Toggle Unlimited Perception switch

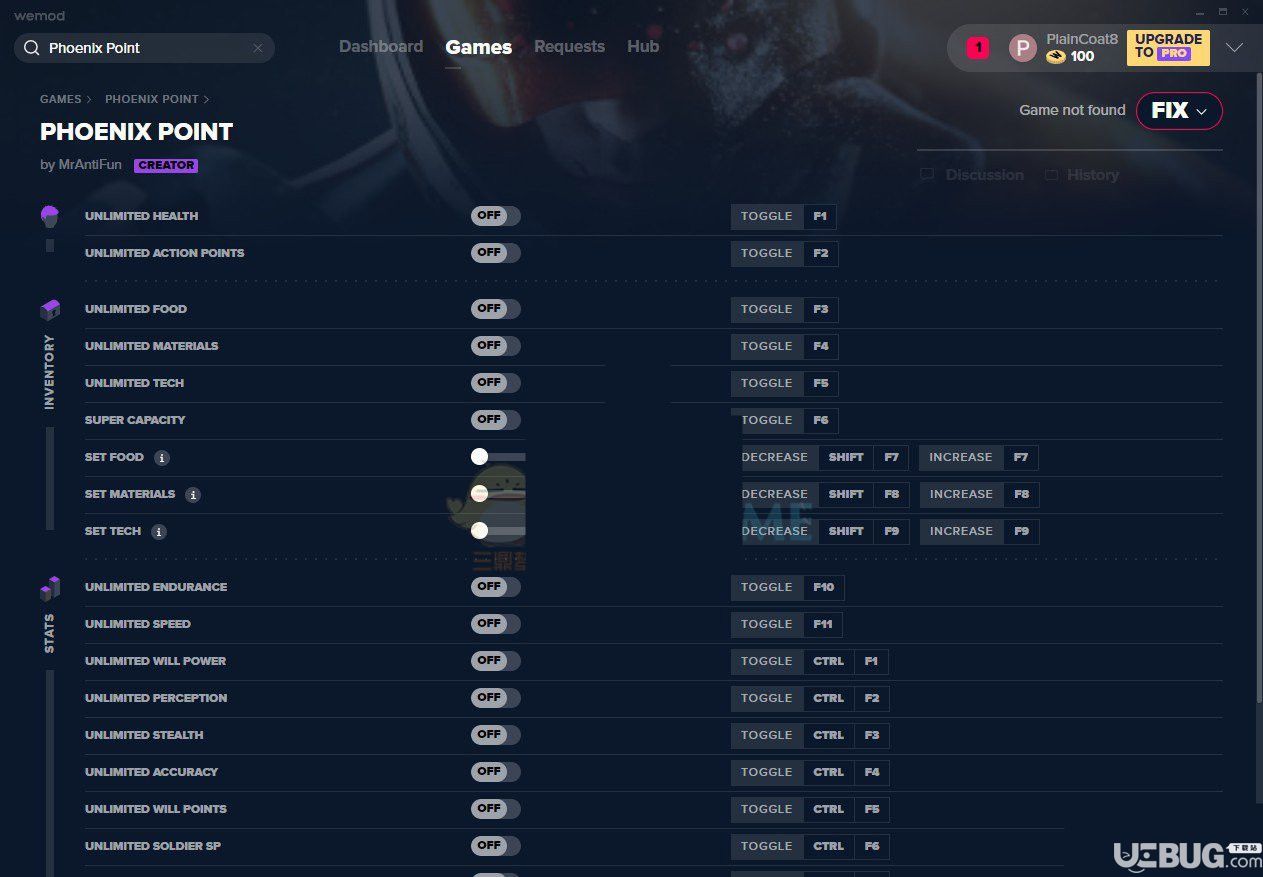(x=496, y=698)
